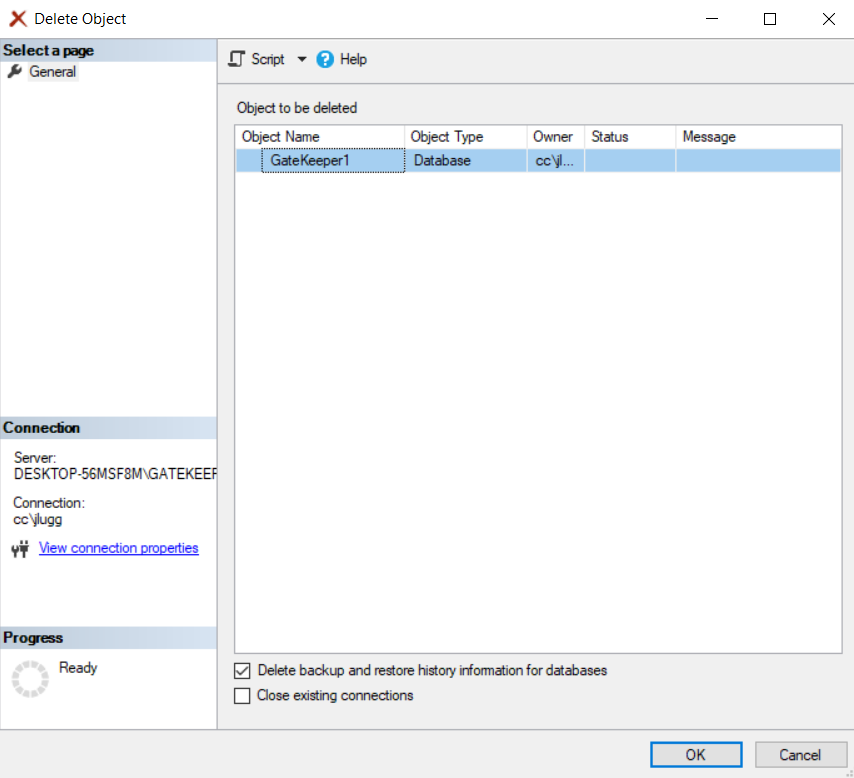Select the General page in sidebar

tap(52, 72)
